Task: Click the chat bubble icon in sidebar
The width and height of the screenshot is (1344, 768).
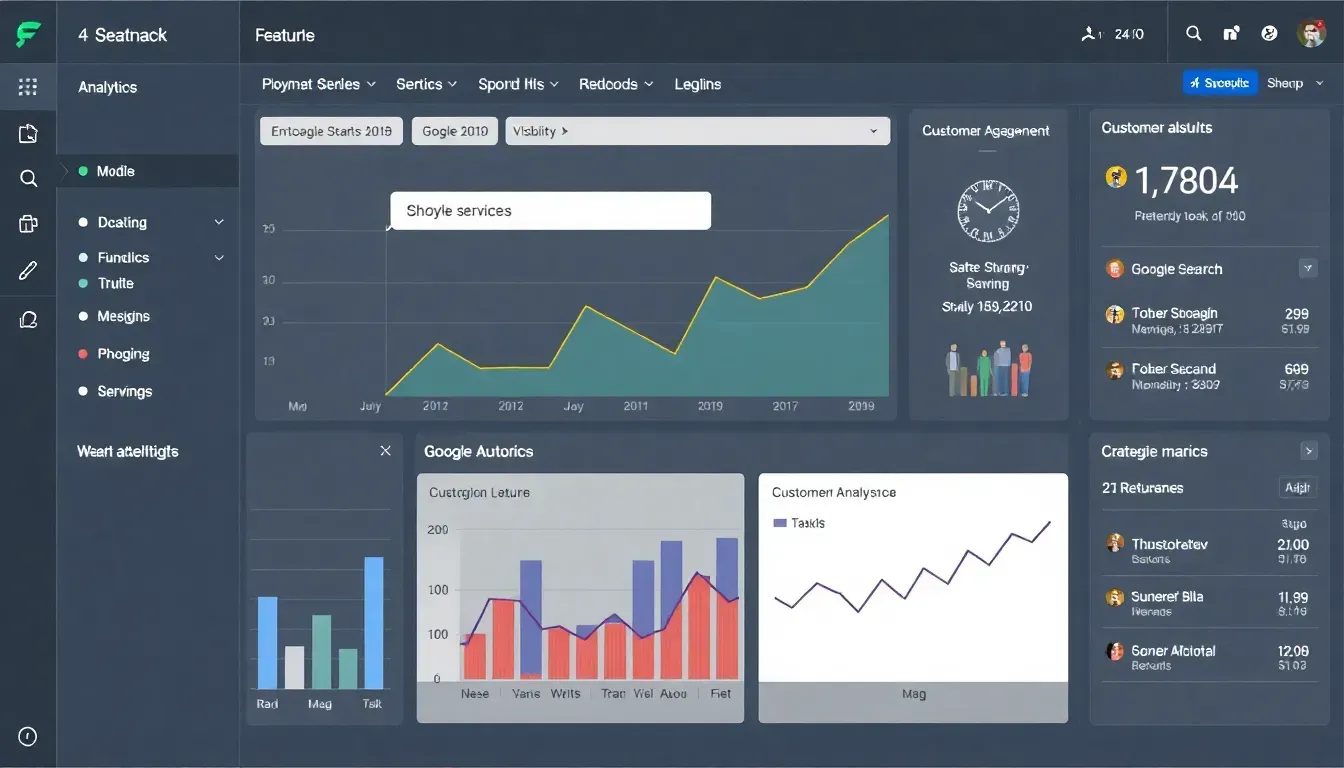Action: coord(28,320)
